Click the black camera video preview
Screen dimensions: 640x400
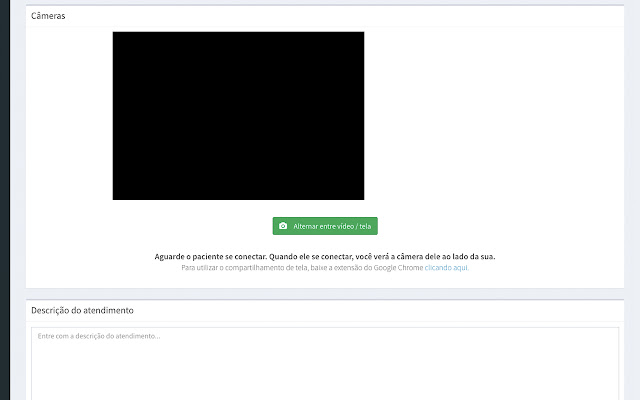coord(238,116)
